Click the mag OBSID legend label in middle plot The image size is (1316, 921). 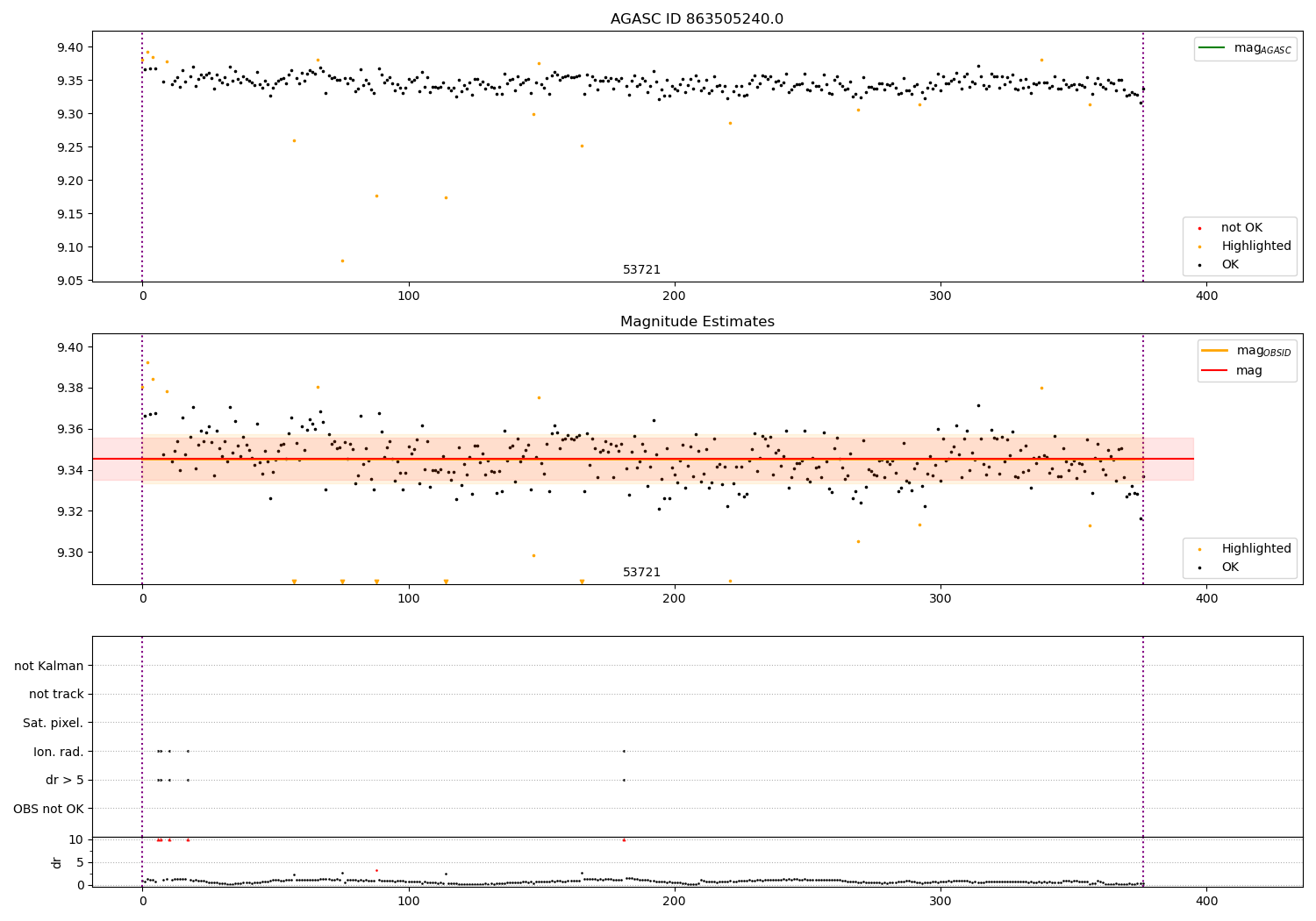[1263, 351]
